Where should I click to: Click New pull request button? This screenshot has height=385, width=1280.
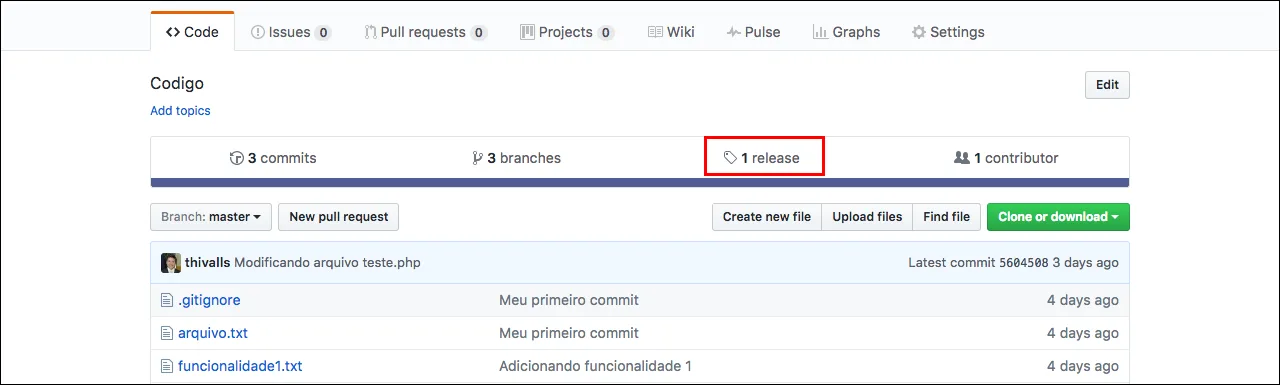tap(339, 217)
